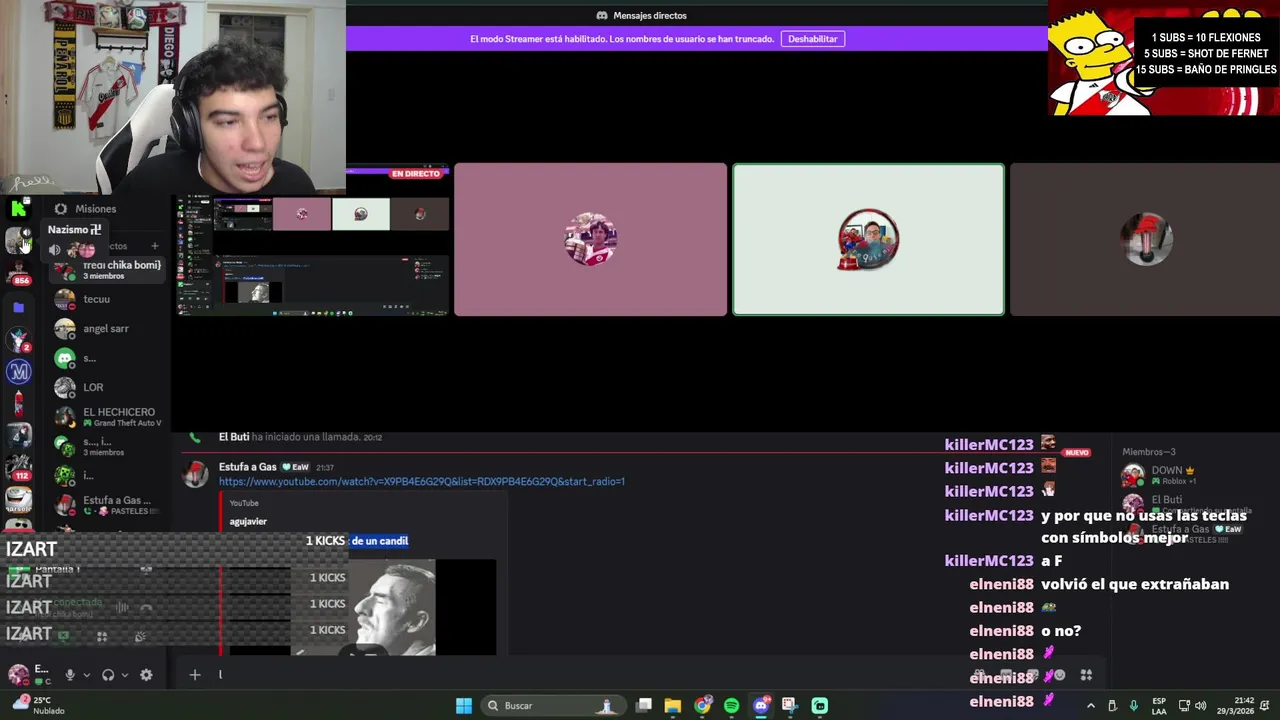1280x720 pixels.
Task: Open the blue folder server icon
Action: click(x=18, y=307)
